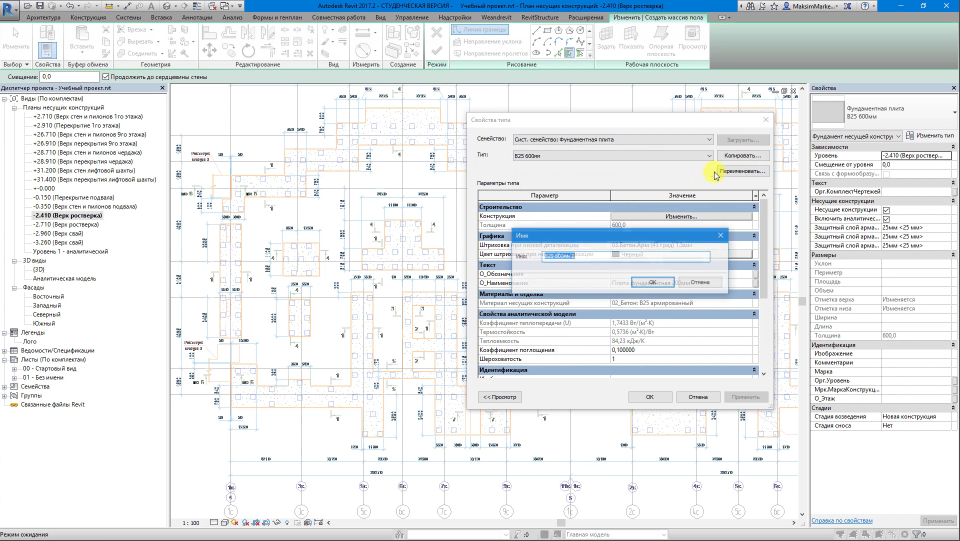Open the Revit application menu button
The height and width of the screenshot is (541, 960).
[x=10, y=10]
